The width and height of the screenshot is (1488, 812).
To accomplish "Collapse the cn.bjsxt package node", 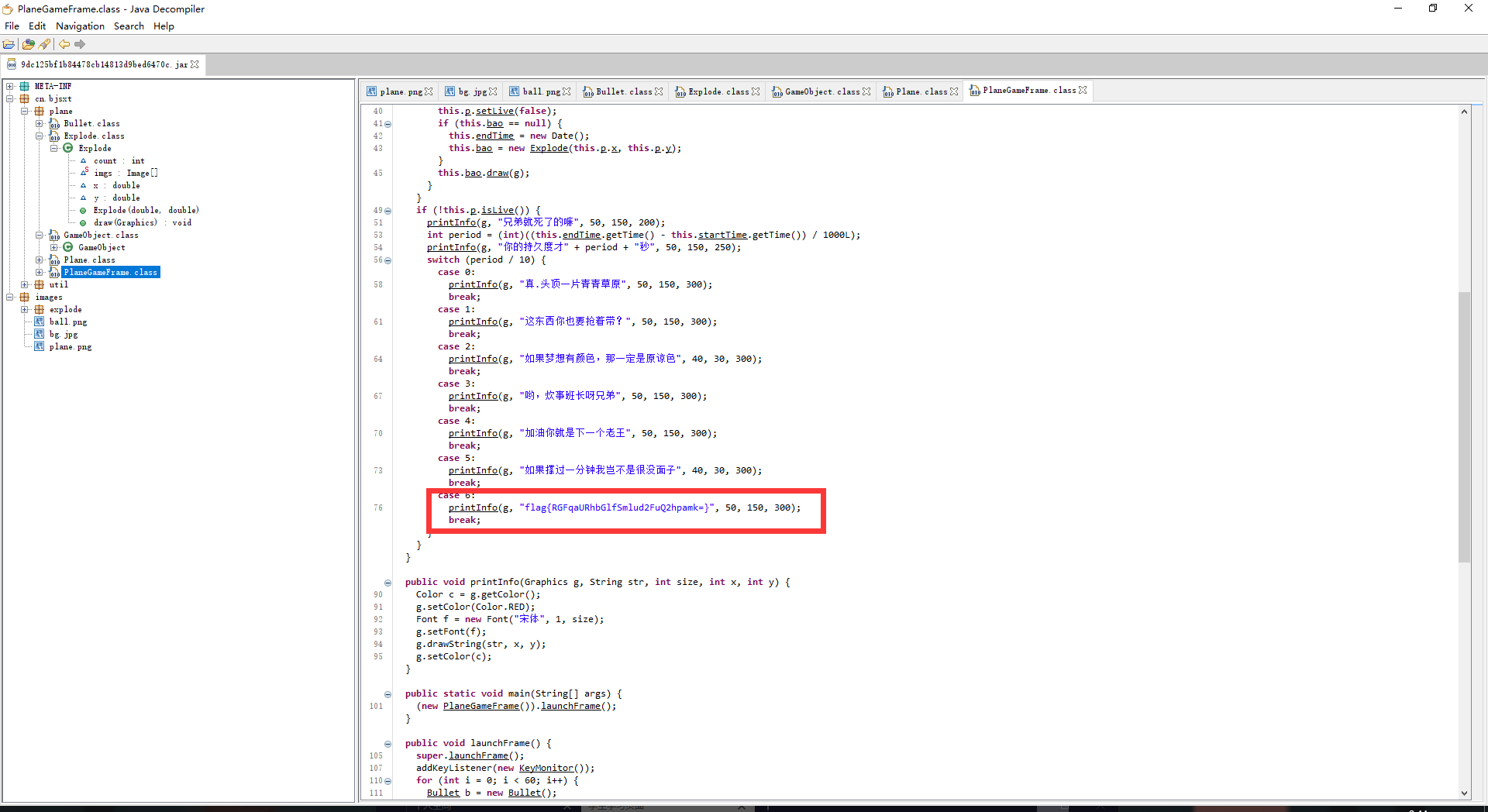I will pyautogui.click(x=10, y=98).
